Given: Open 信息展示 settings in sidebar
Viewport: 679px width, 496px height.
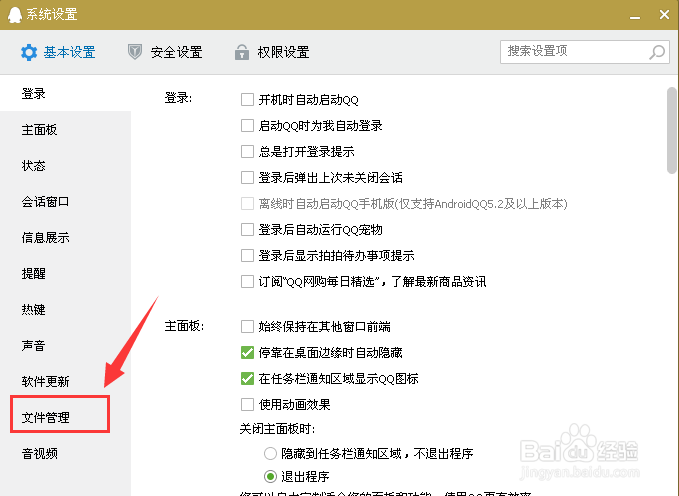Looking at the screenshot, I should pos(65,237).
